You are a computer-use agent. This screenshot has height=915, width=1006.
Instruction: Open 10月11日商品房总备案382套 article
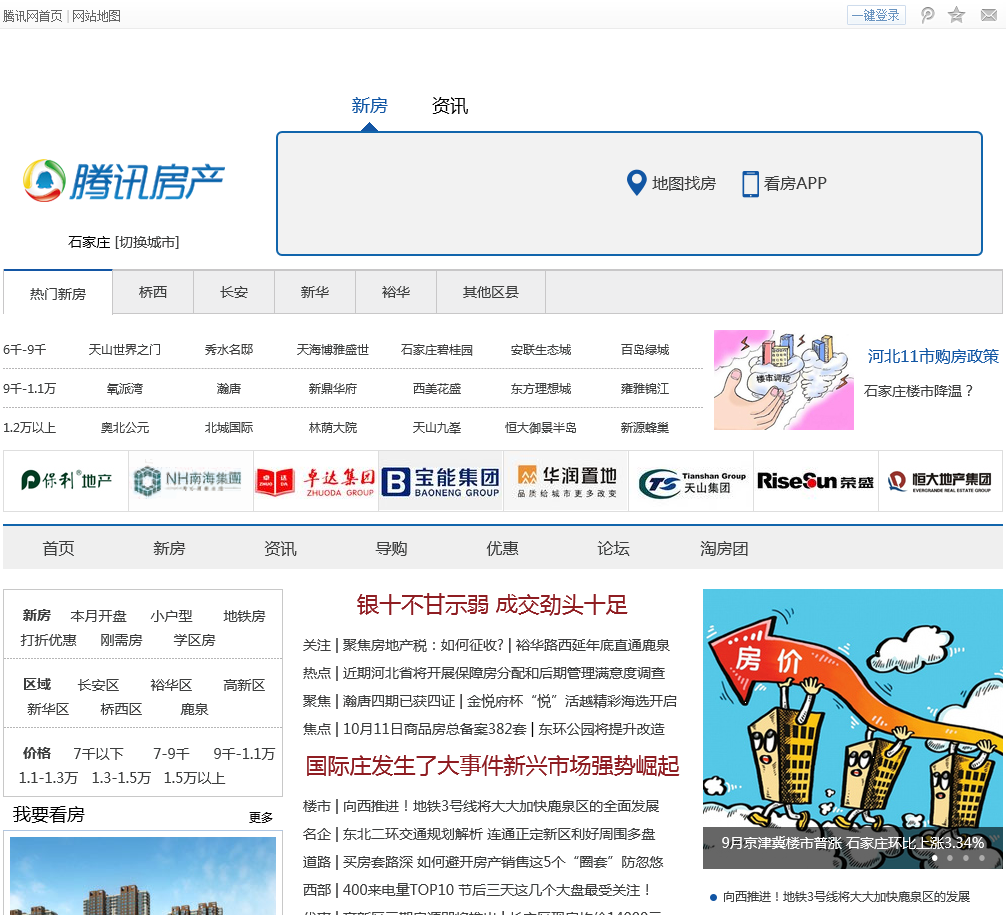[x=434, y=729]
